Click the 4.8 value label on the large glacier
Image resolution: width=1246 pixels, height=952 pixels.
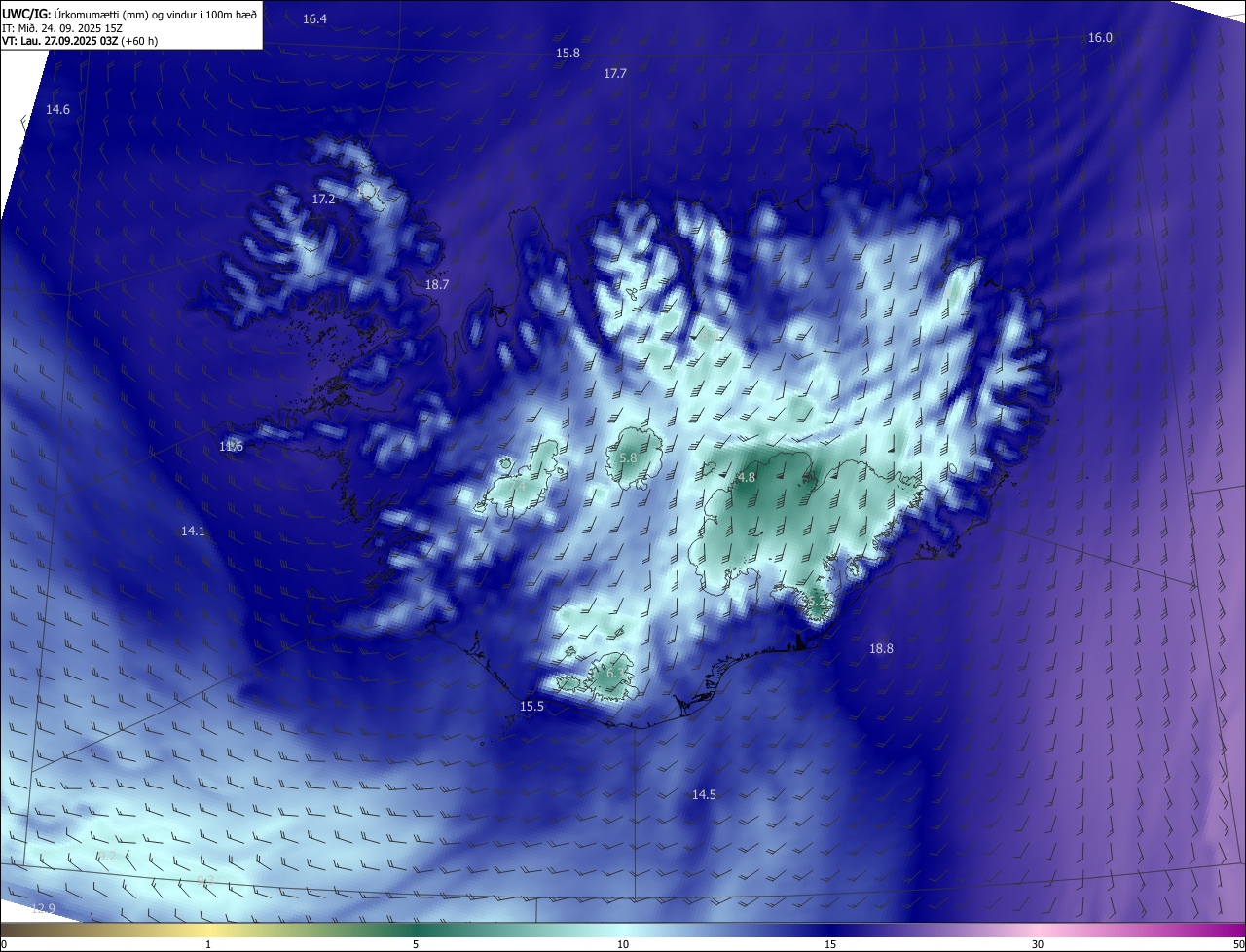click(747, 478)
